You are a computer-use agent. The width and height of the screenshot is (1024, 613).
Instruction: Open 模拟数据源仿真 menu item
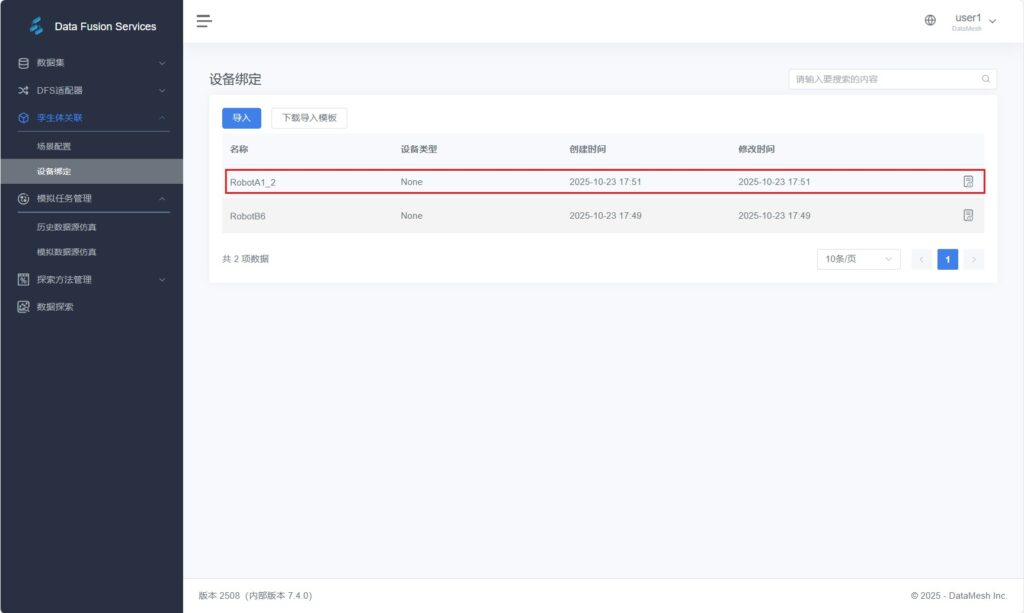coord(67,252)
